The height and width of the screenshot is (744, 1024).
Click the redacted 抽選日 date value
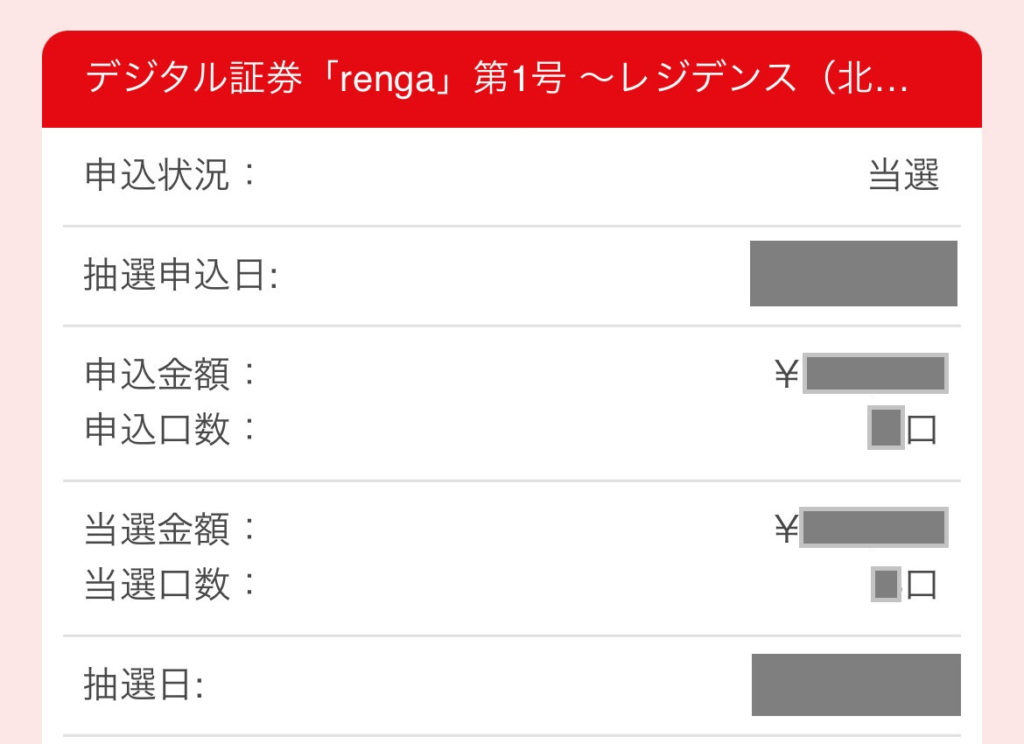coord(854,684)
